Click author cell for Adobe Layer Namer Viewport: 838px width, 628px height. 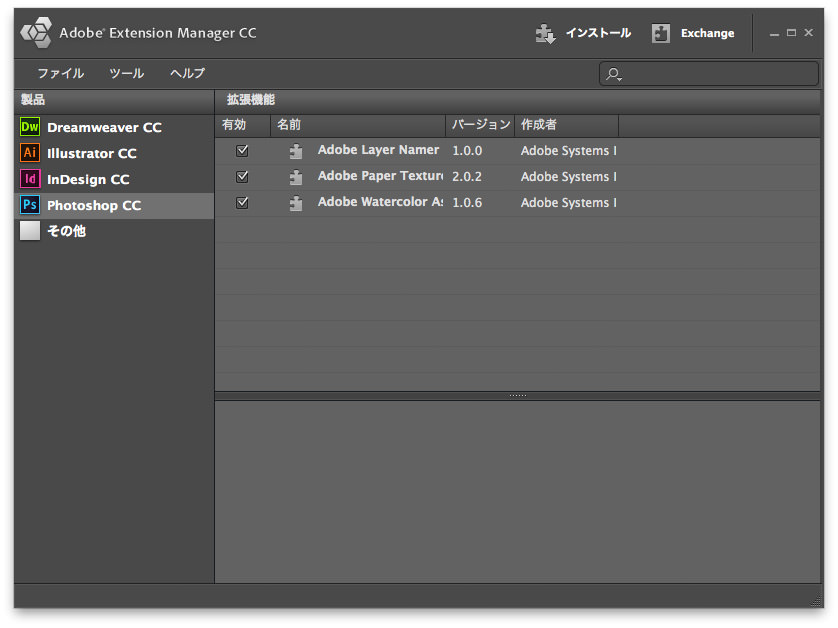point(569,151)
